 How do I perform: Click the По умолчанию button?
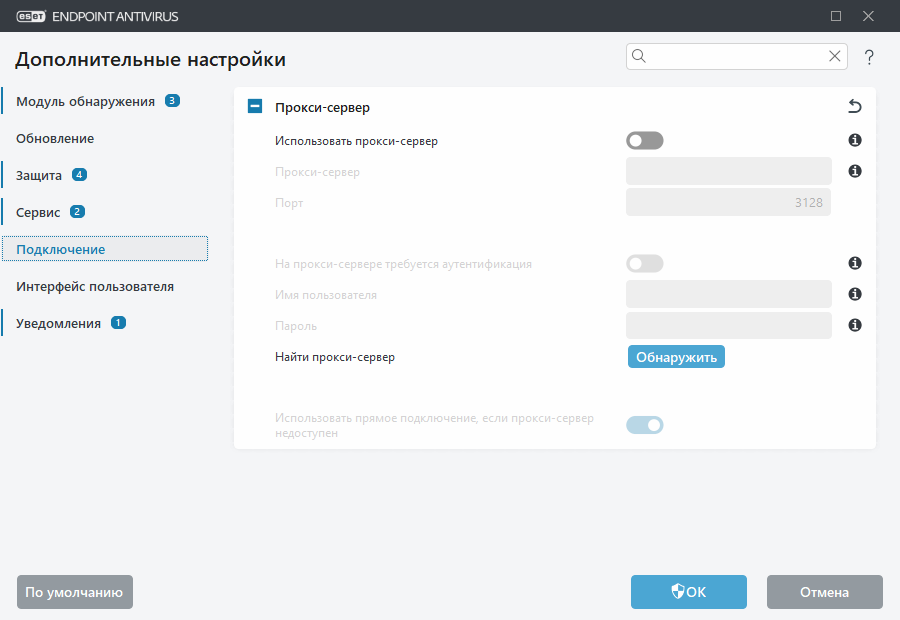pyautogui.click(x=75, y=592)
